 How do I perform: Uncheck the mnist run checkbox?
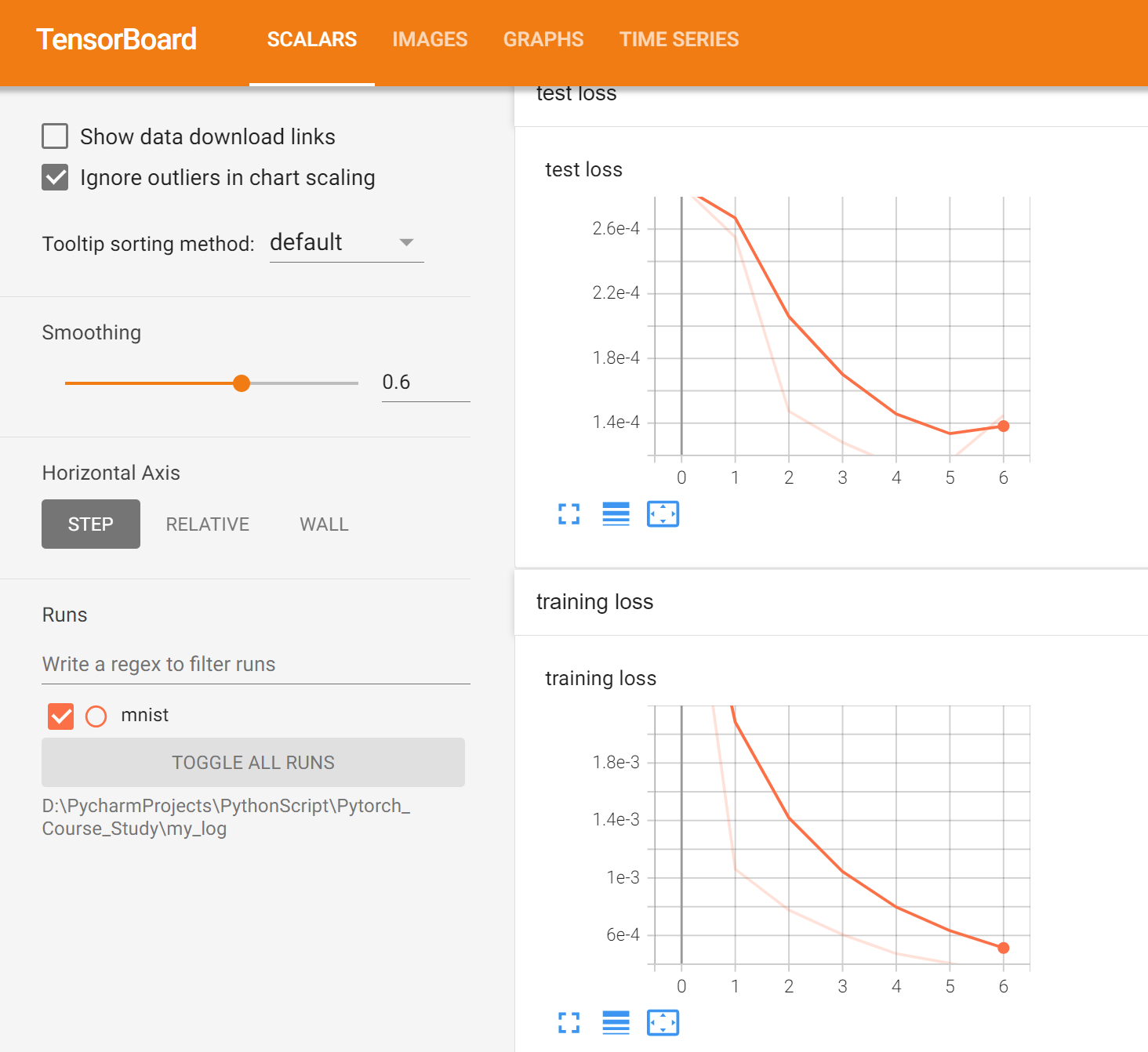60,716
